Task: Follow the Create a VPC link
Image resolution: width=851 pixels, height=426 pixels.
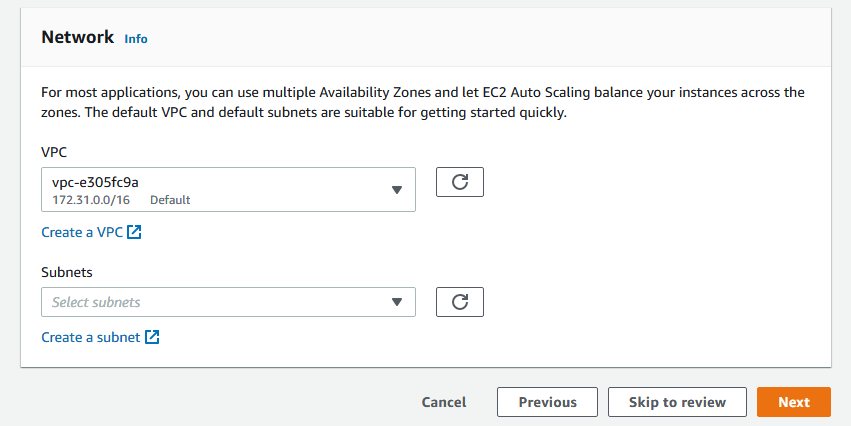Action: 82,232
